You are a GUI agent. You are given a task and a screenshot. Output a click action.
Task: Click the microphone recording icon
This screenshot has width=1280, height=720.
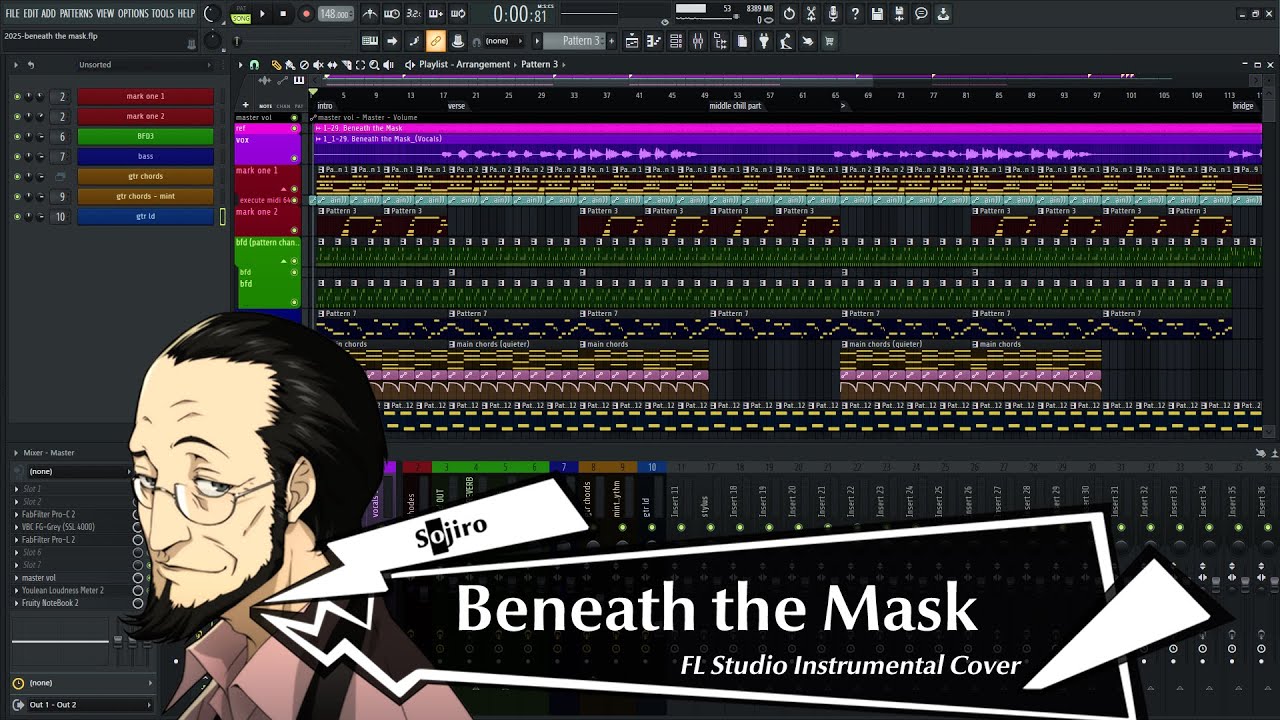coord(833,14)
